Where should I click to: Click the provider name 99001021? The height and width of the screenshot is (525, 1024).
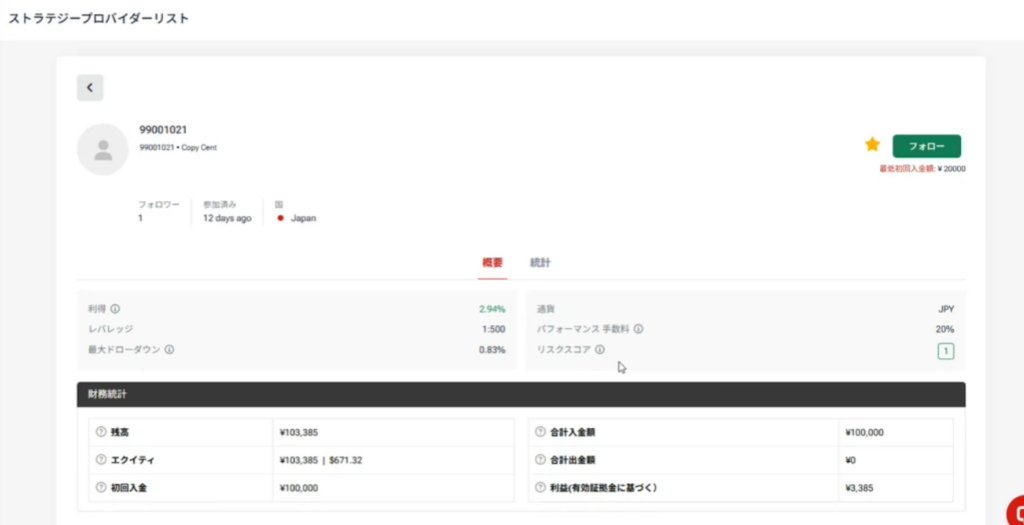pyautogui.click(x=163, y=130)
